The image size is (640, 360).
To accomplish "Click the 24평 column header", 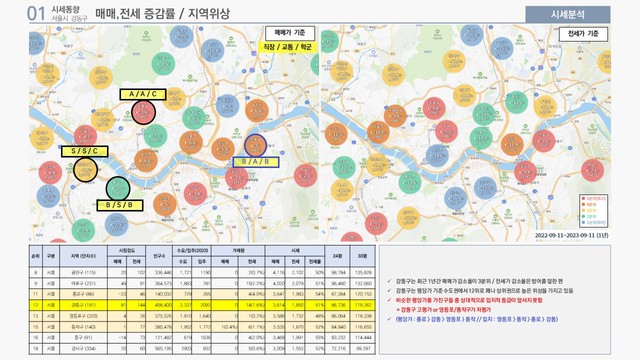I will point(337,256).
